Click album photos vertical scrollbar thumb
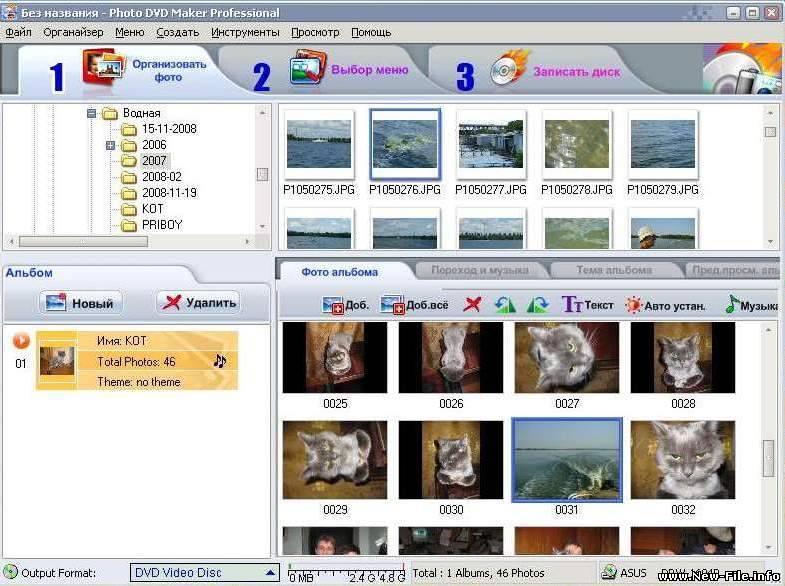Screen dimensions: 785x586 (x=769, y=458)
